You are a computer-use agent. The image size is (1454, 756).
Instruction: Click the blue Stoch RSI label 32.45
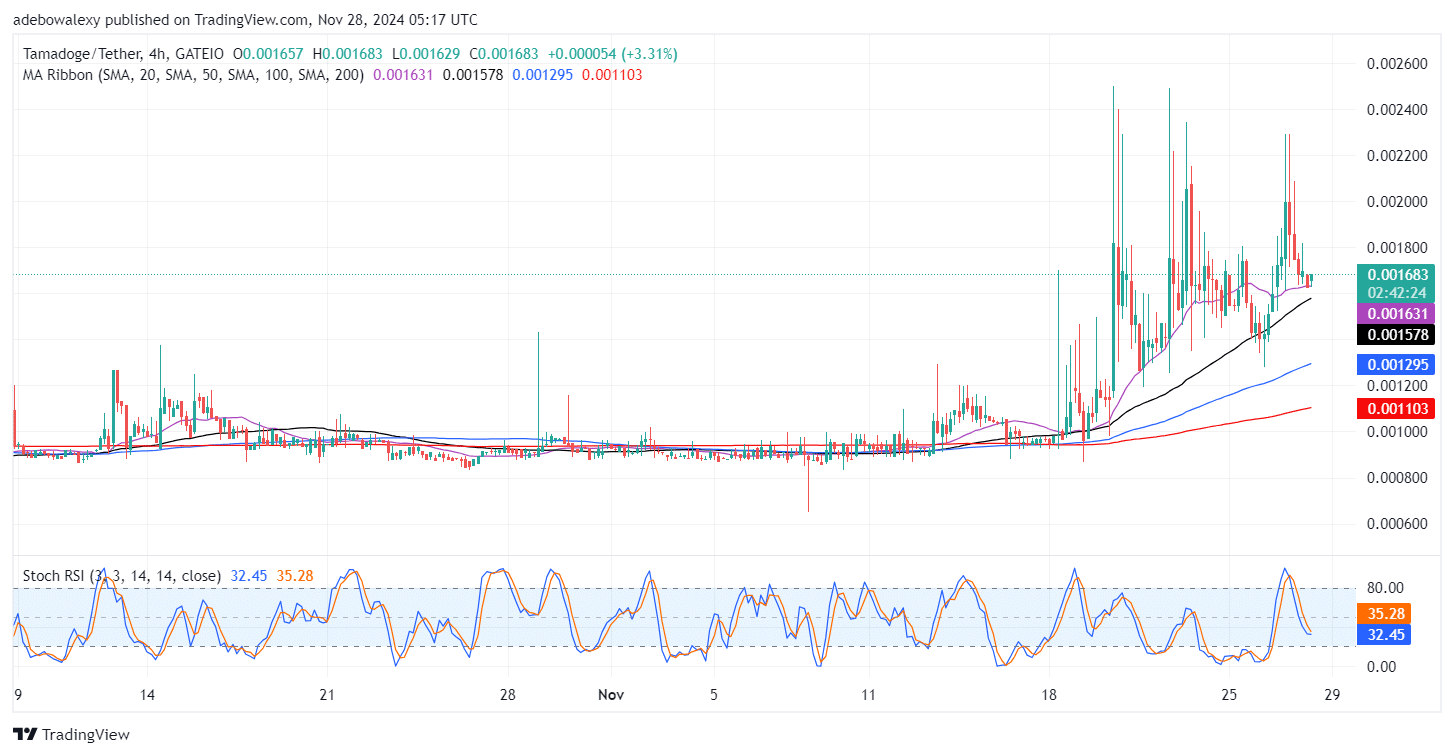[x=1382, y=634]
